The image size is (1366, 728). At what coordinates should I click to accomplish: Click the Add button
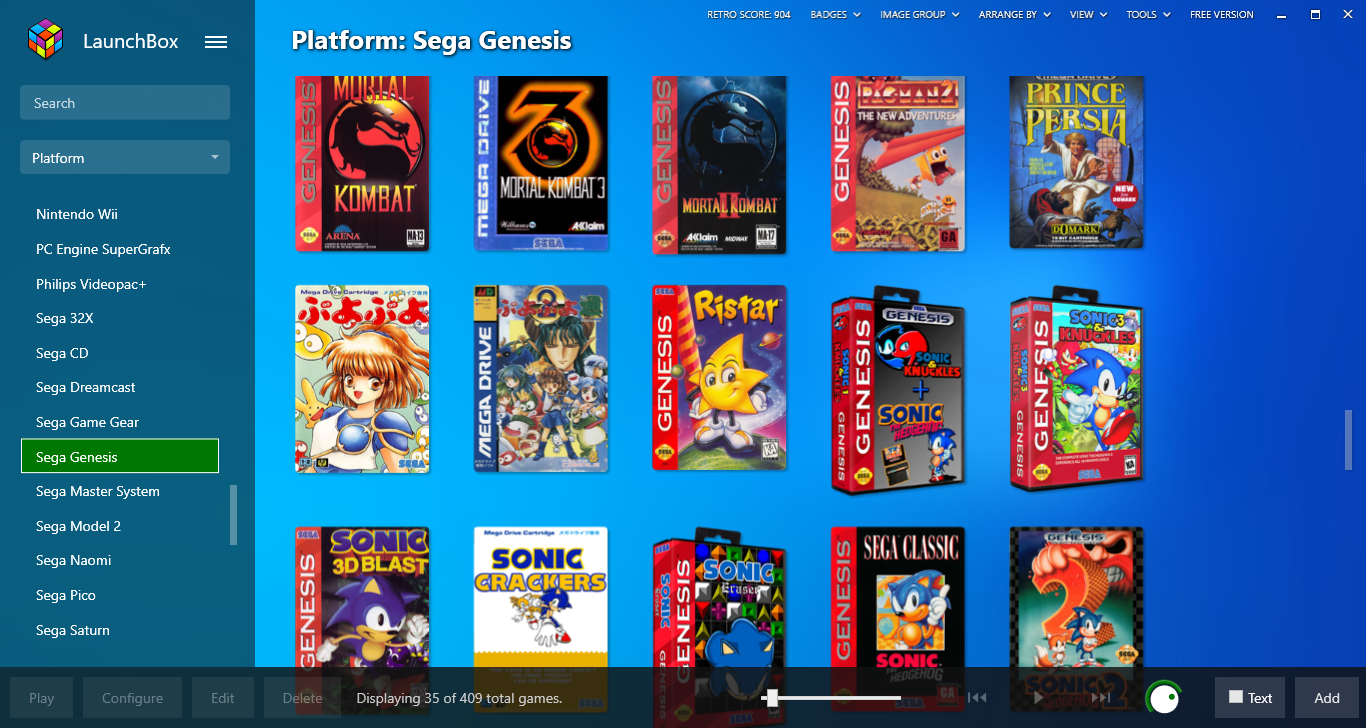tap(1327, 698)
